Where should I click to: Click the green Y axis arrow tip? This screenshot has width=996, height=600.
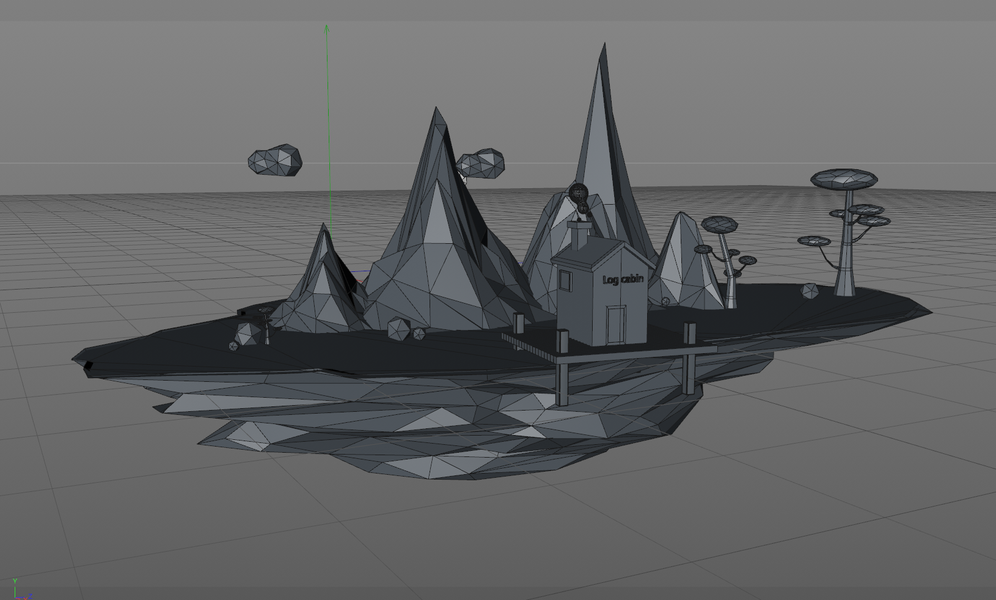coord(326,27)
